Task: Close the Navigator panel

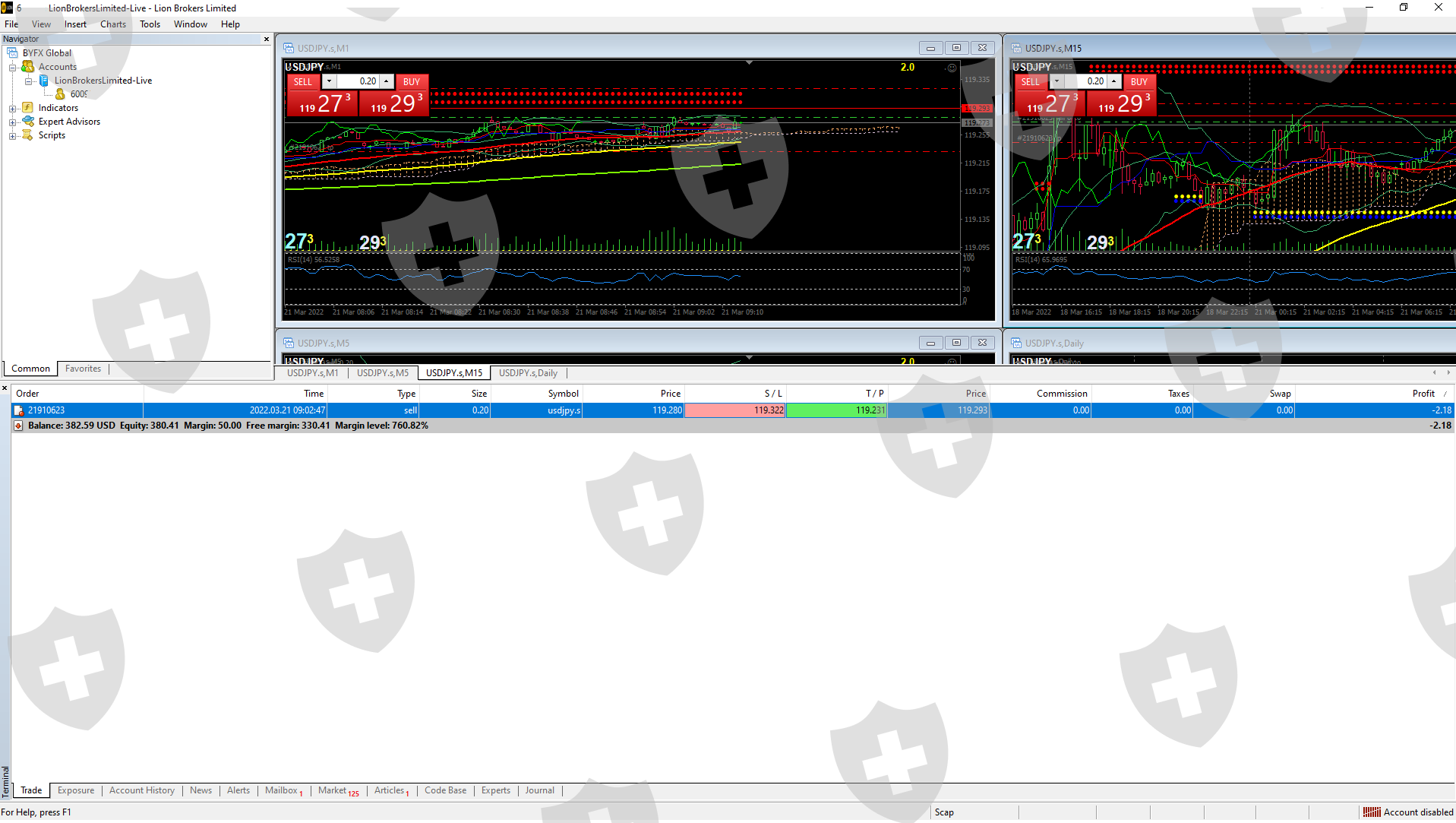Action: tap(267, 39)
